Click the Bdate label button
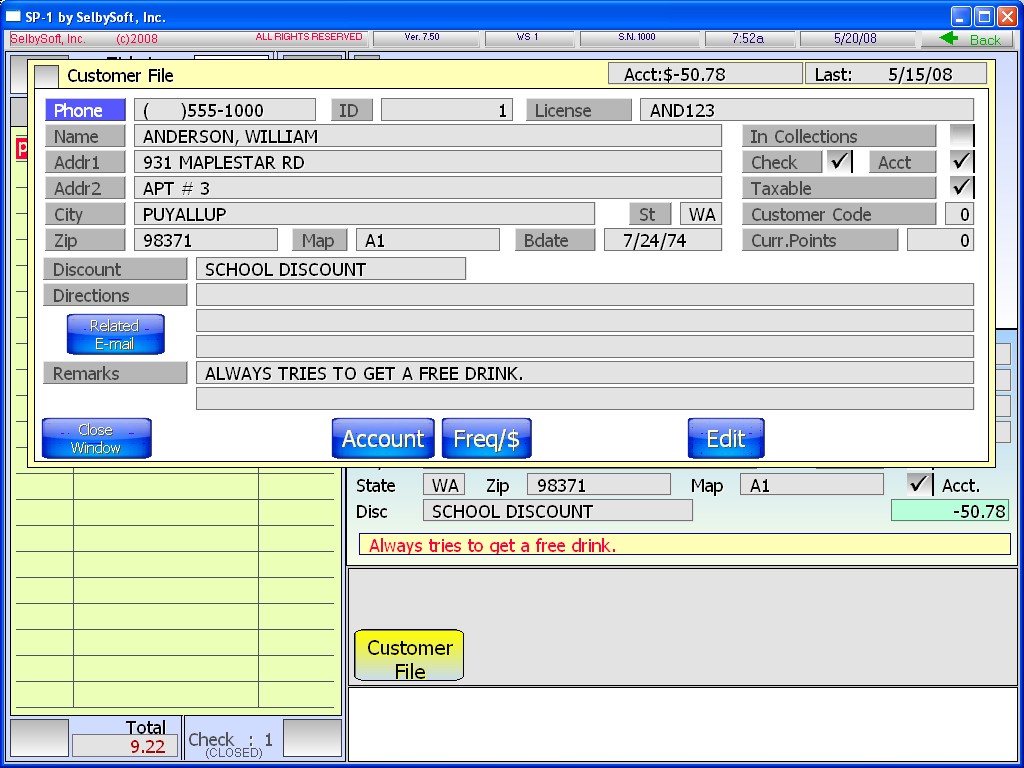This screenshot has width=1024, height=768. coord(555,240)
